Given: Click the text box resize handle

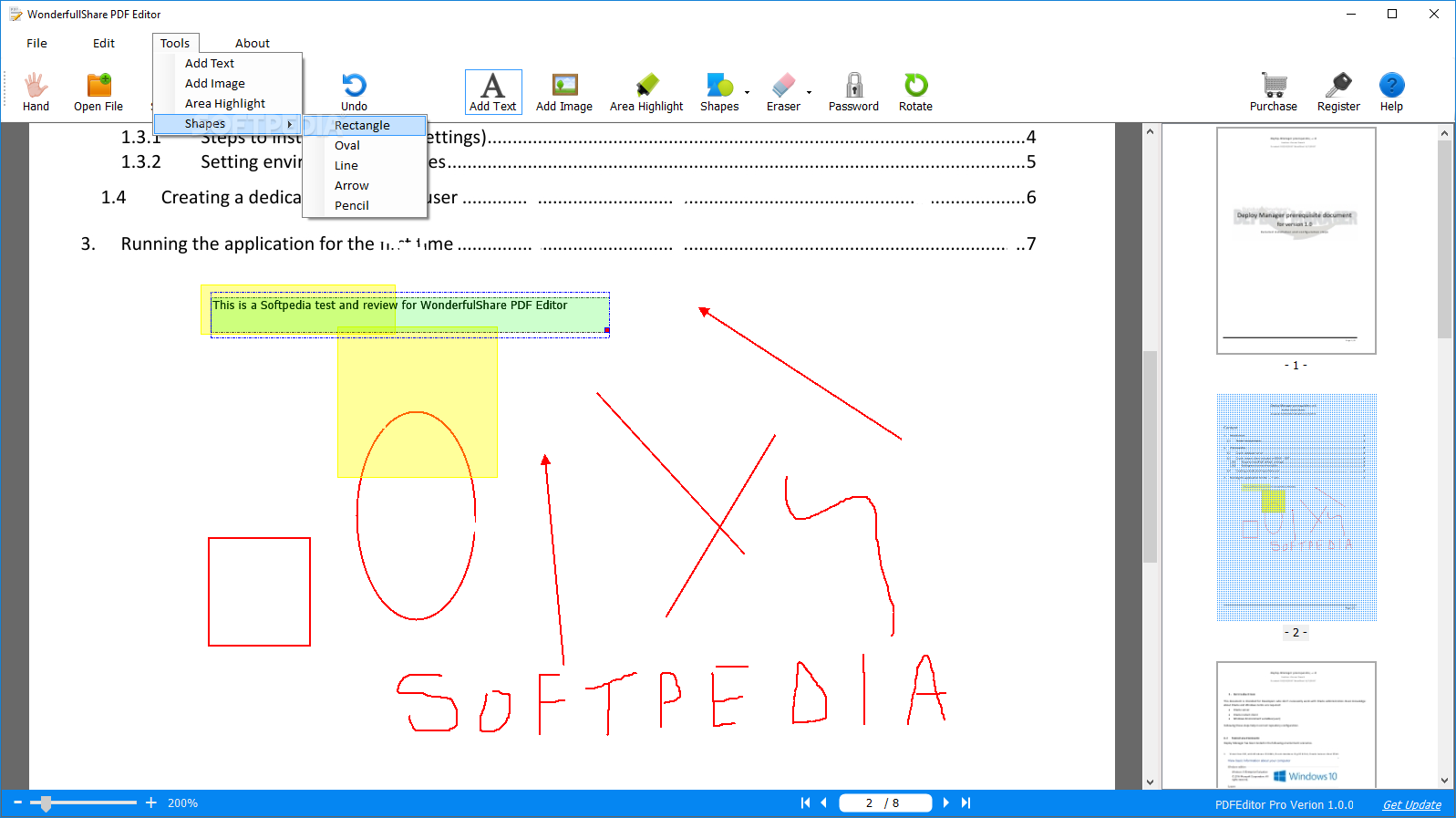Looking at the screenshot, I should click(x=607, y=330).
